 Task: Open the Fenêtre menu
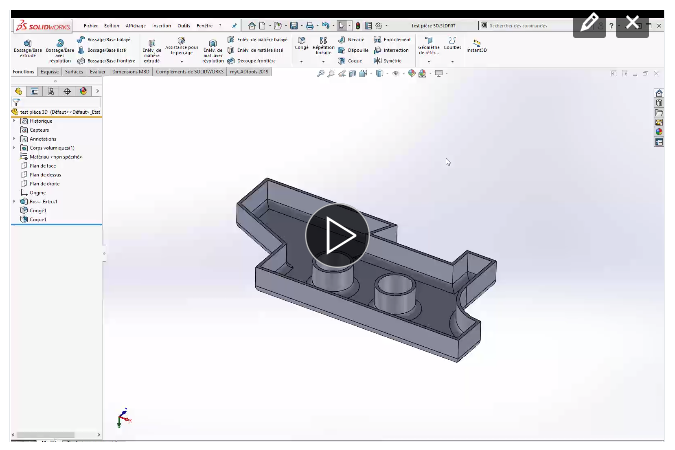(x=204, y=26)
